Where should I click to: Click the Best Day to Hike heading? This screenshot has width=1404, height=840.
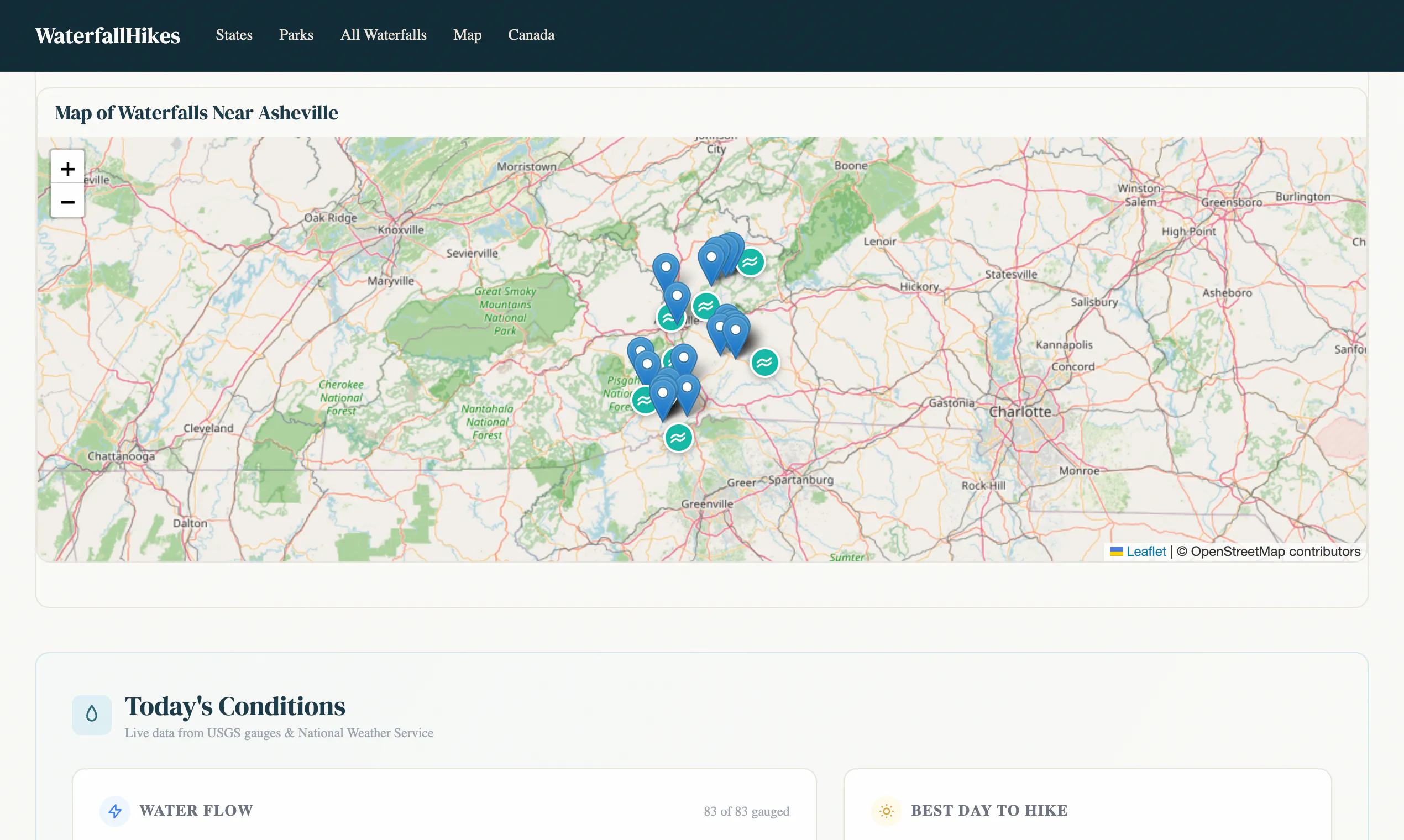point(989,811)
